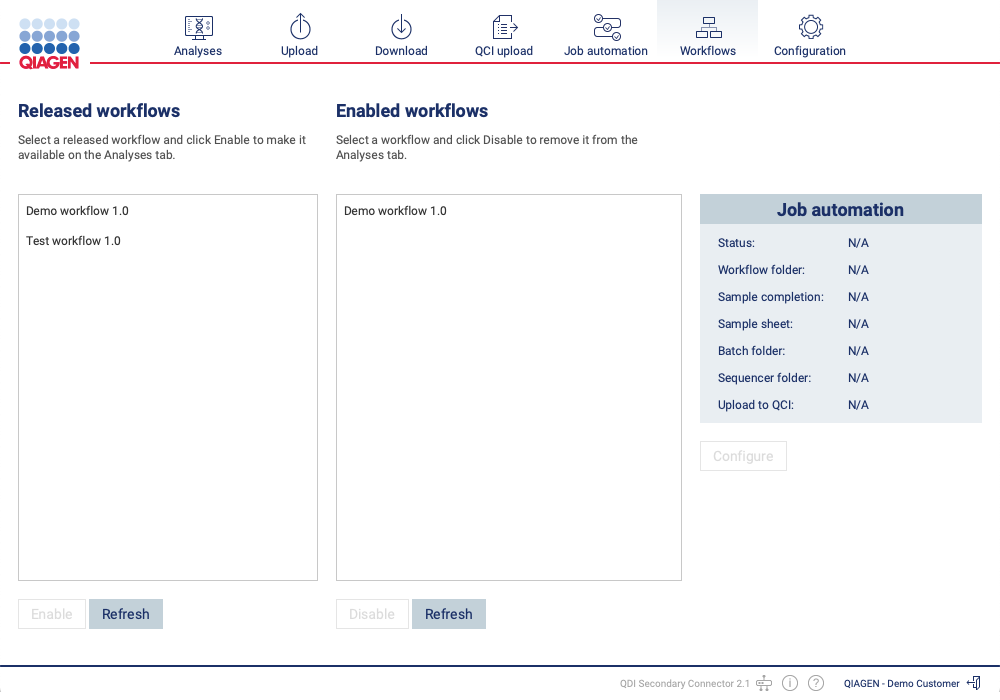Refresh the Released workflows list
The height and width of the screenshot is (700, 1000).
click(126, 614)
